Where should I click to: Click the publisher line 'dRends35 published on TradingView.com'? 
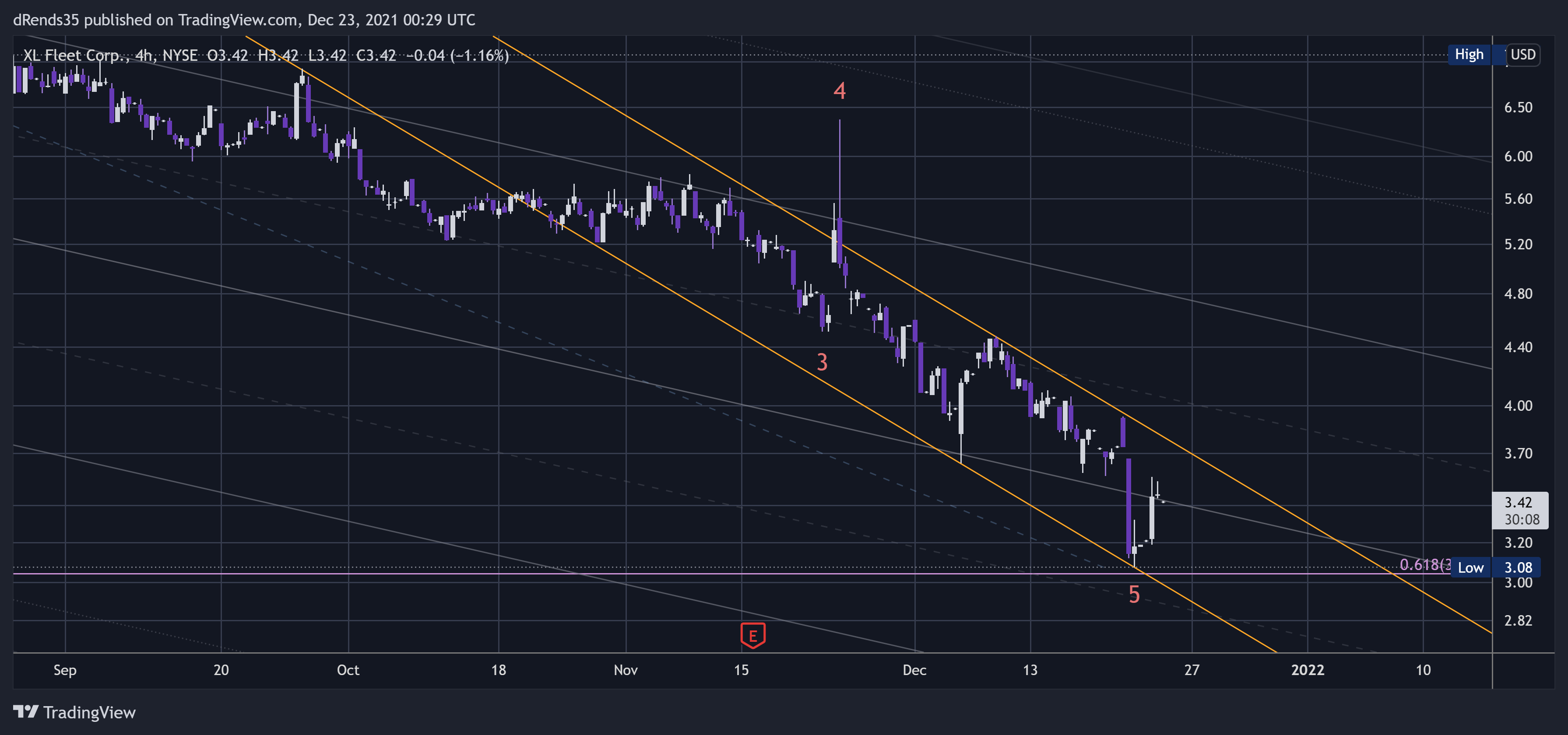tap(155, 20)
